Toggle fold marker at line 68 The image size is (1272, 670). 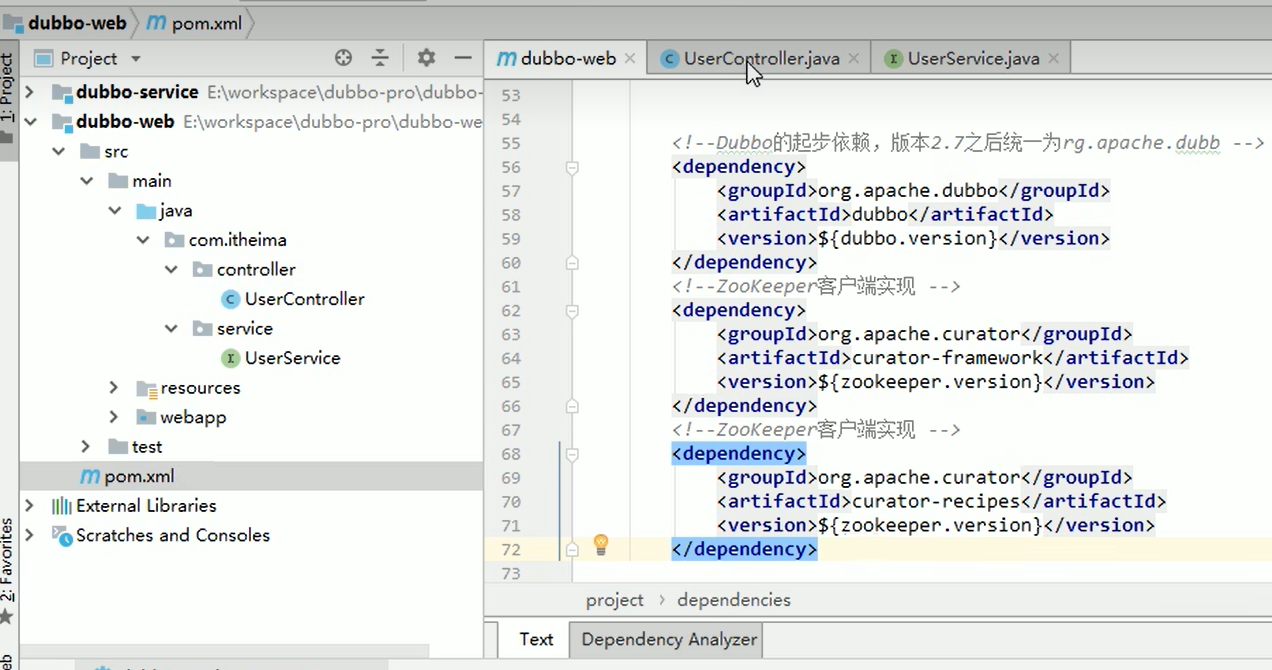point(572,454)
